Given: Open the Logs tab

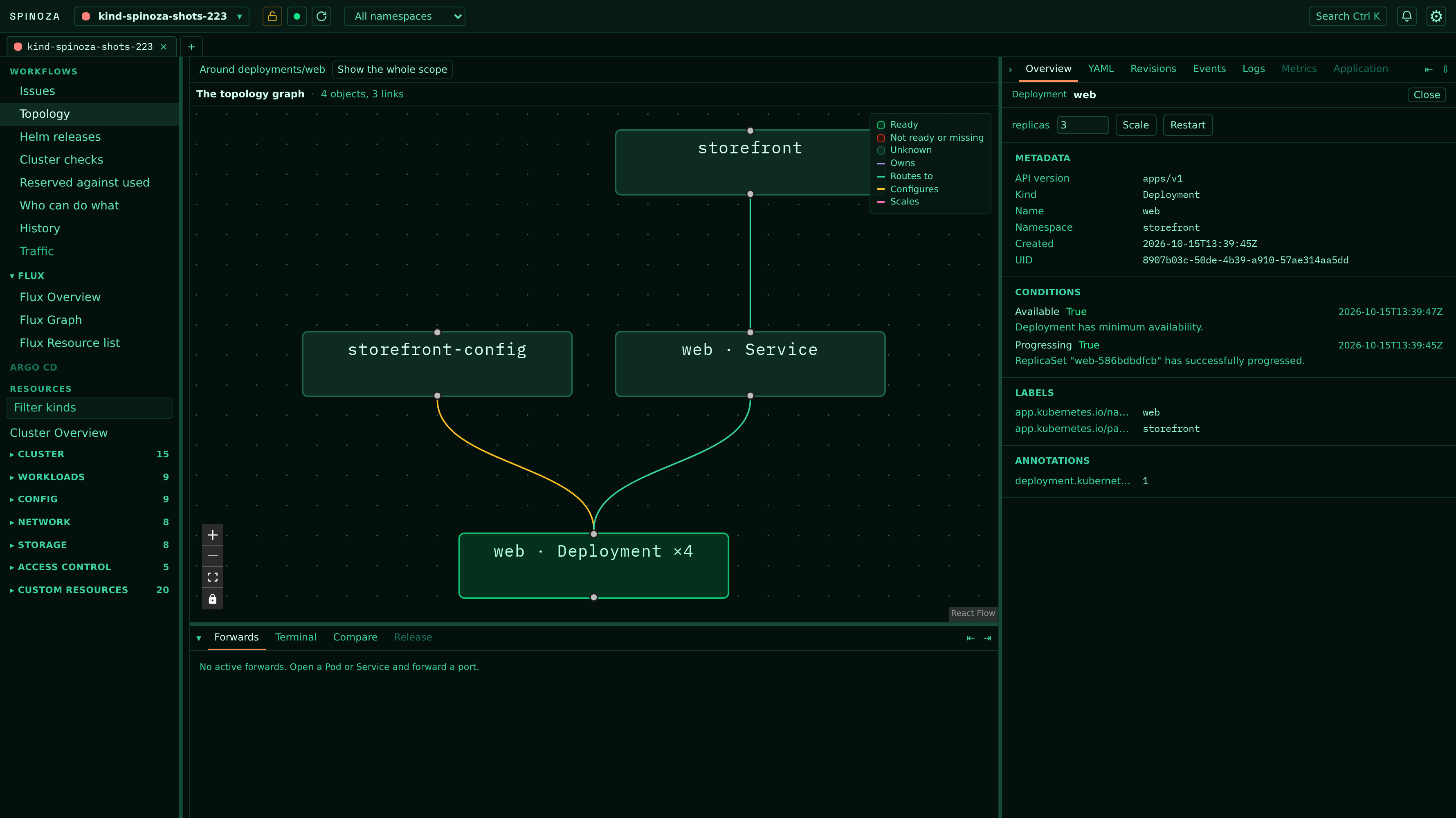Looking at the screenshot, I should pos(1254,68).
